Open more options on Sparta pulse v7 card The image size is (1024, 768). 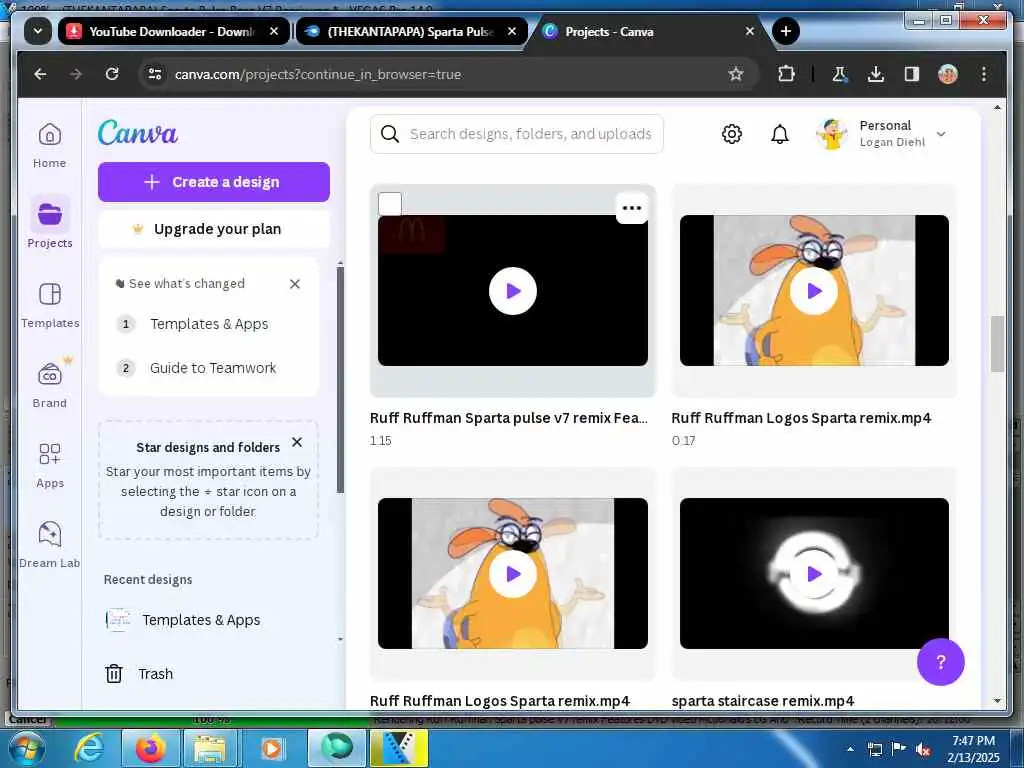coord(632,208)
